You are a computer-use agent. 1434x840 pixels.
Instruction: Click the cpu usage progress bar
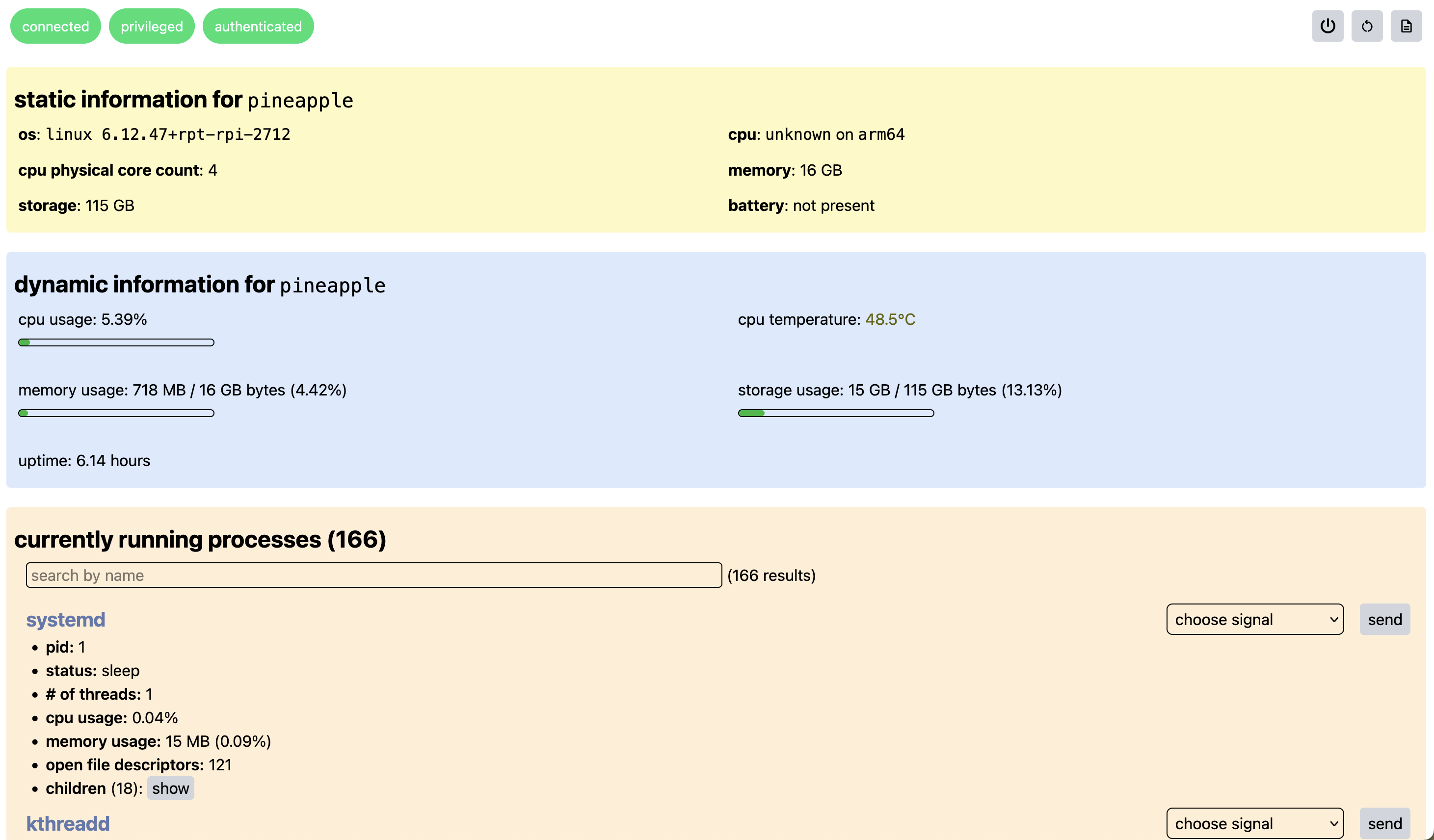[x=116, y=342]
